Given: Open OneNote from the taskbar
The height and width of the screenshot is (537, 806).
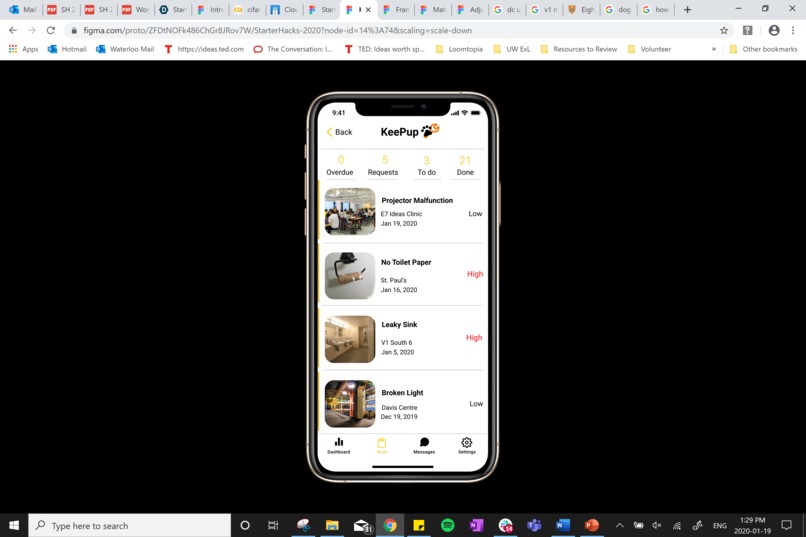Looking at the screenshot, I should pyautogui.click(x=477, y=525).
